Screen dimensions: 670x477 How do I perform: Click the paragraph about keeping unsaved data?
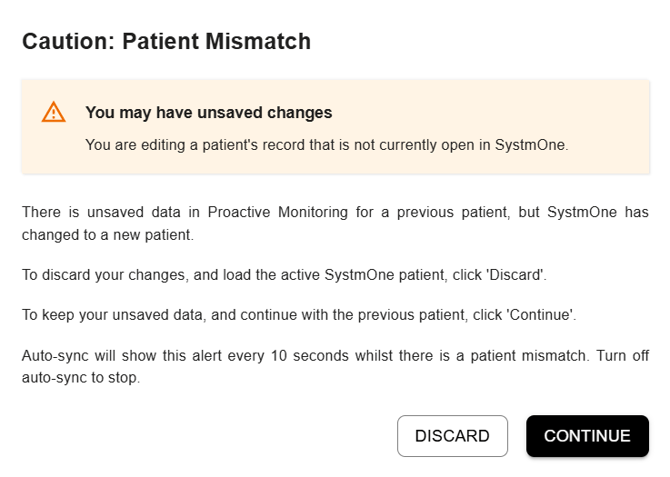pos(299,315)
